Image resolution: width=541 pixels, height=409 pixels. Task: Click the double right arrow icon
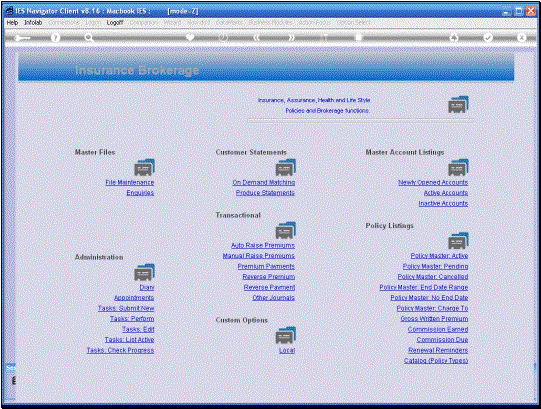coord(292,38)
